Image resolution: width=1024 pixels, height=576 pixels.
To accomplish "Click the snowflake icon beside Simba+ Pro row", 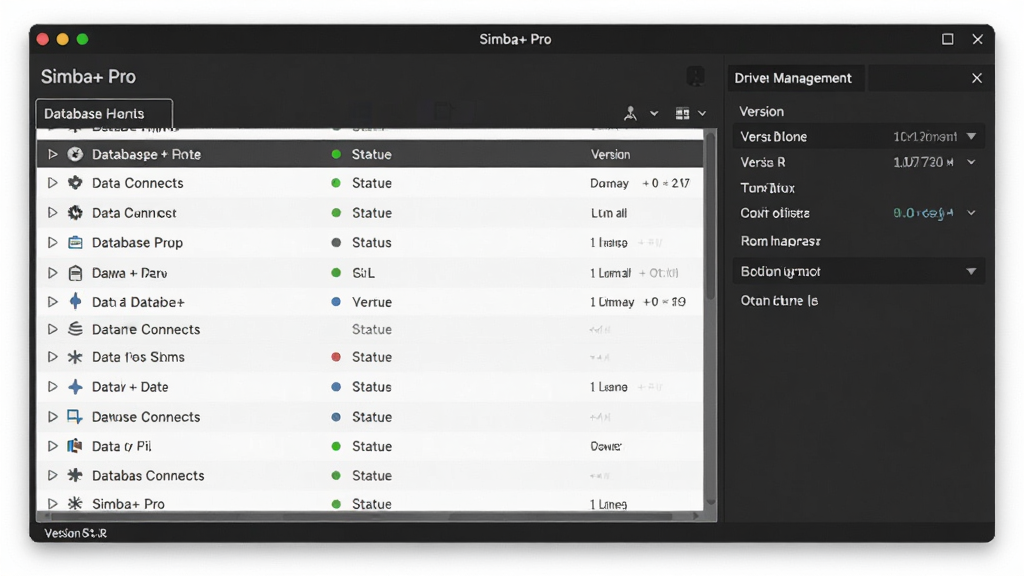I will click(75, 504).
